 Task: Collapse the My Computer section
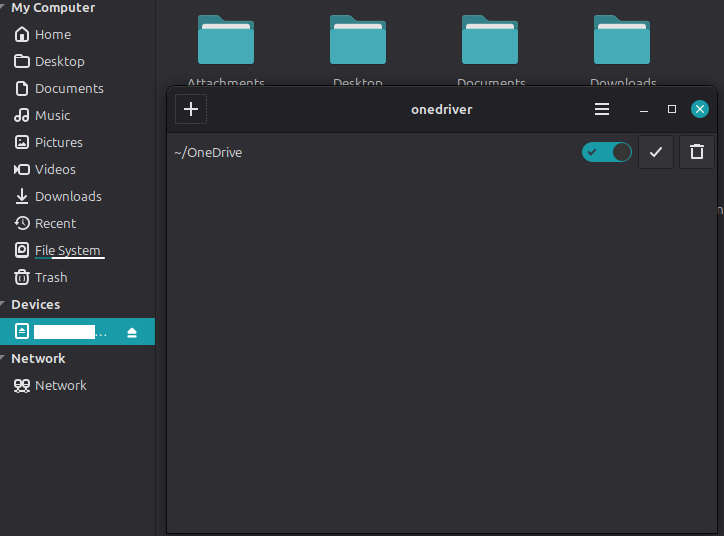3,8
